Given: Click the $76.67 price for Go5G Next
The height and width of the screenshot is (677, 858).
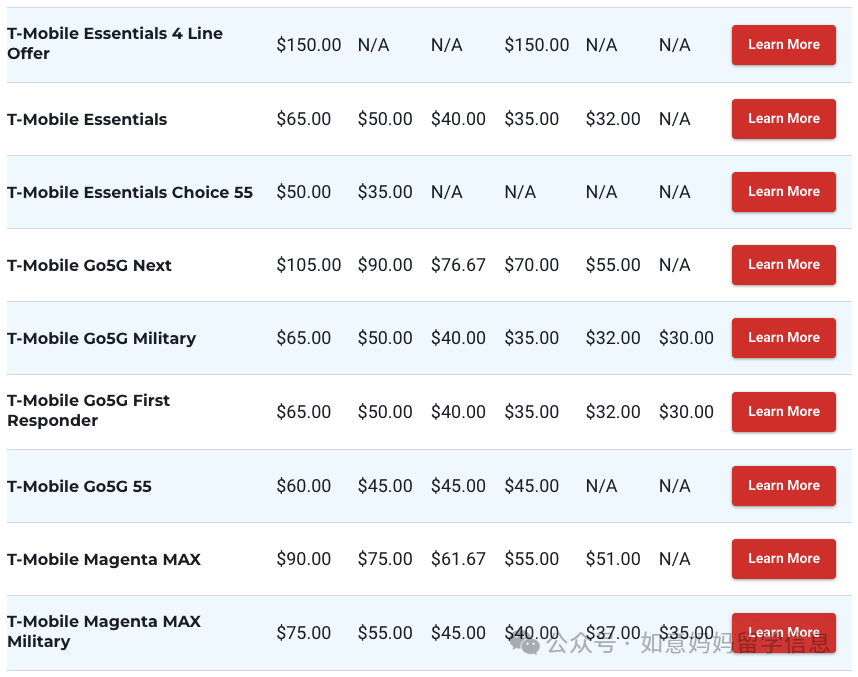Looking at the screenshot, I should [458, 265].
